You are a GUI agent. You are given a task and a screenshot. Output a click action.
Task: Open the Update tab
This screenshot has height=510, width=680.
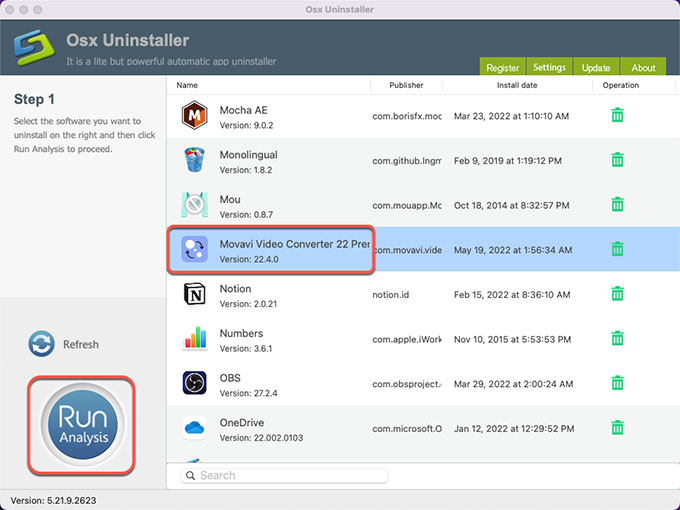point(596,66)
